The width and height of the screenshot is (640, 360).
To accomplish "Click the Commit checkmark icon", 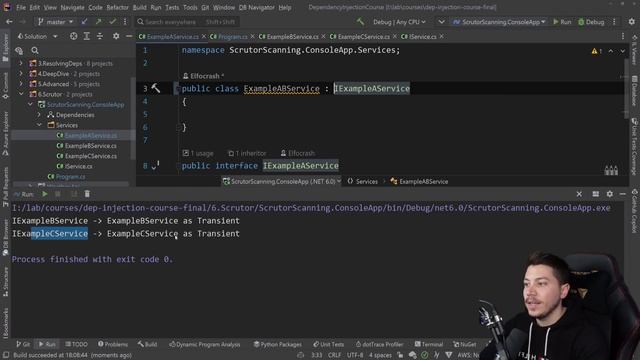I will point(112,22).
